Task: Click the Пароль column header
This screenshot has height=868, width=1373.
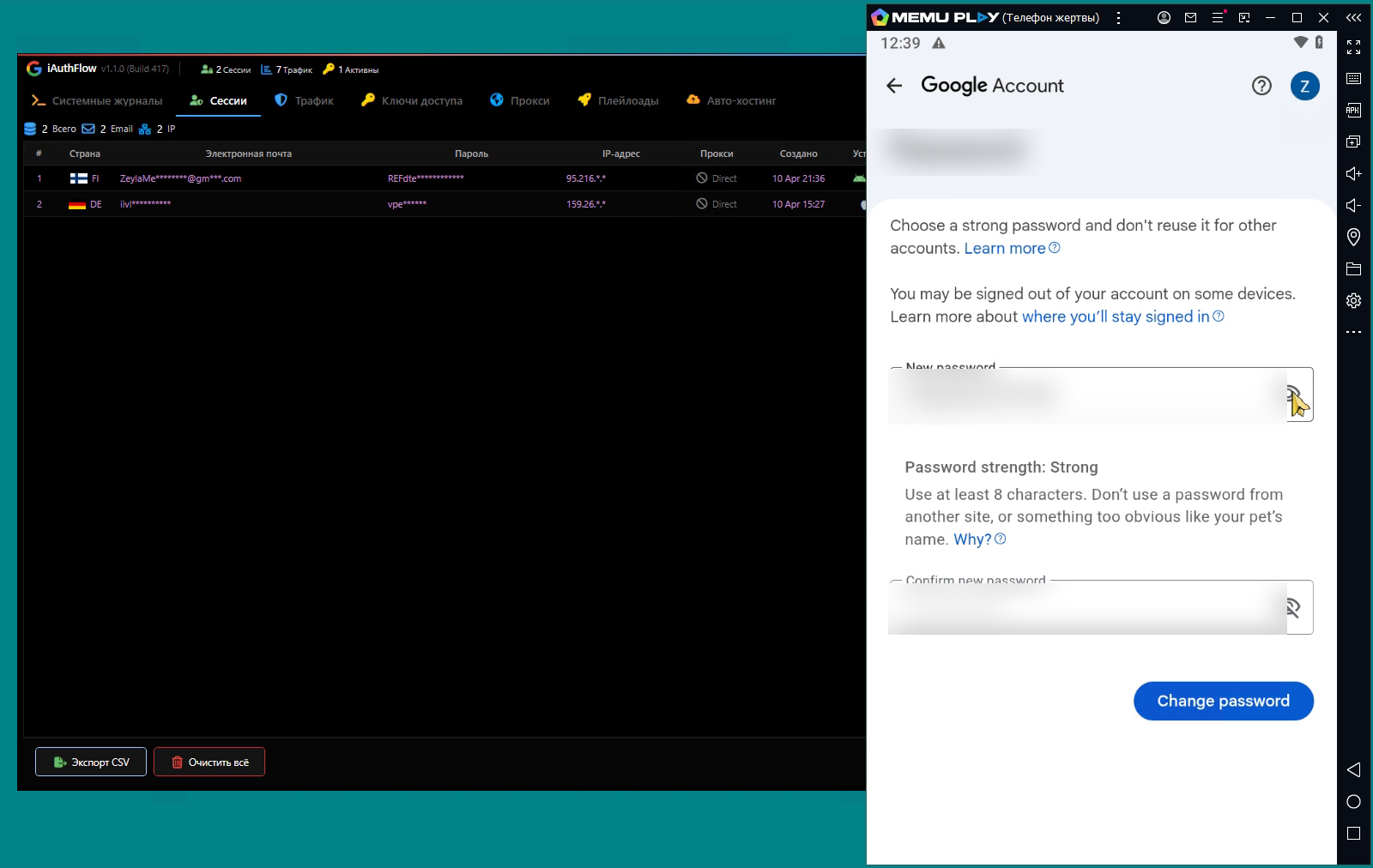Action: (471, 154)
